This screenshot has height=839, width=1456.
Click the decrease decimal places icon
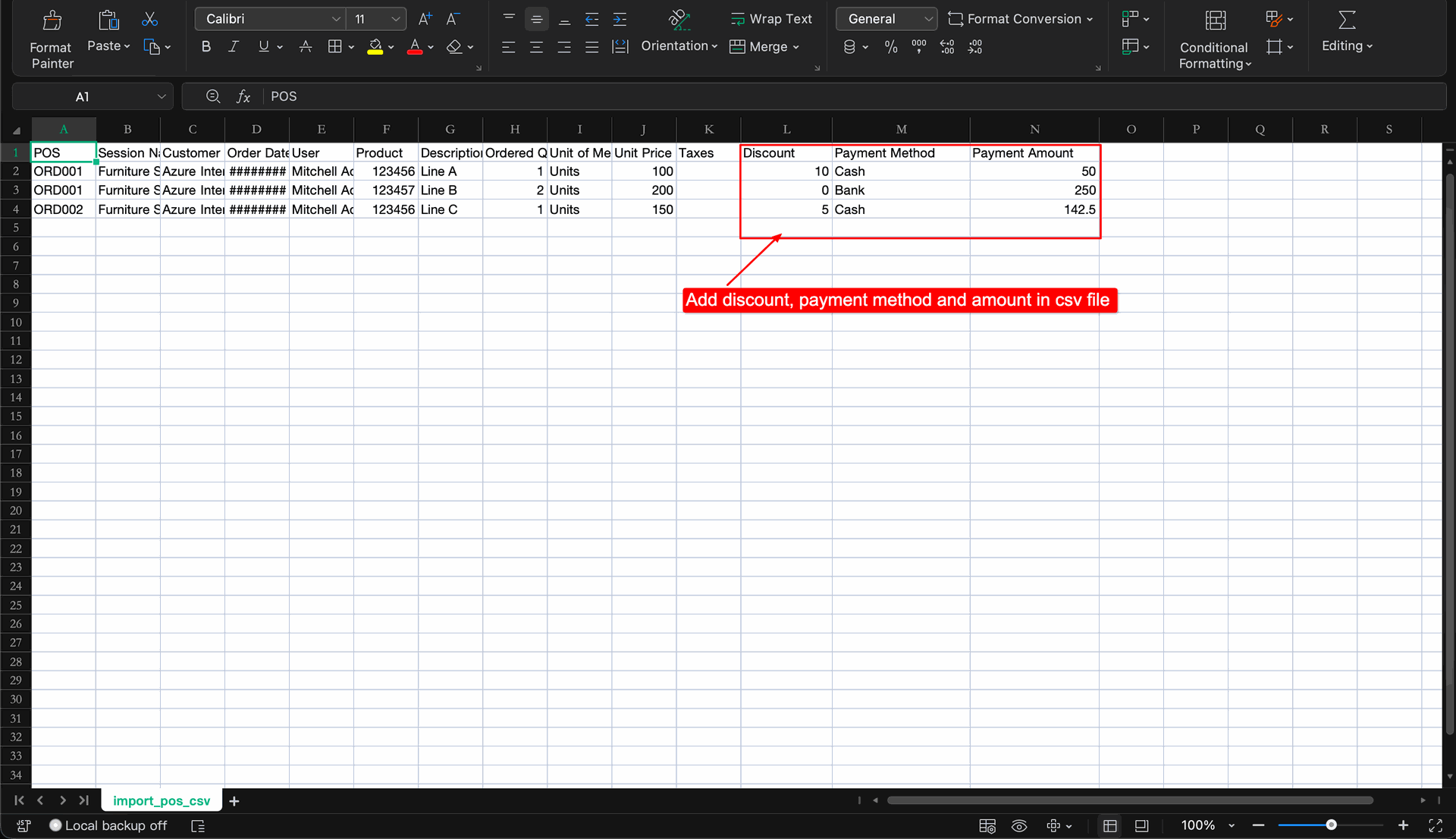coord(975,47)
